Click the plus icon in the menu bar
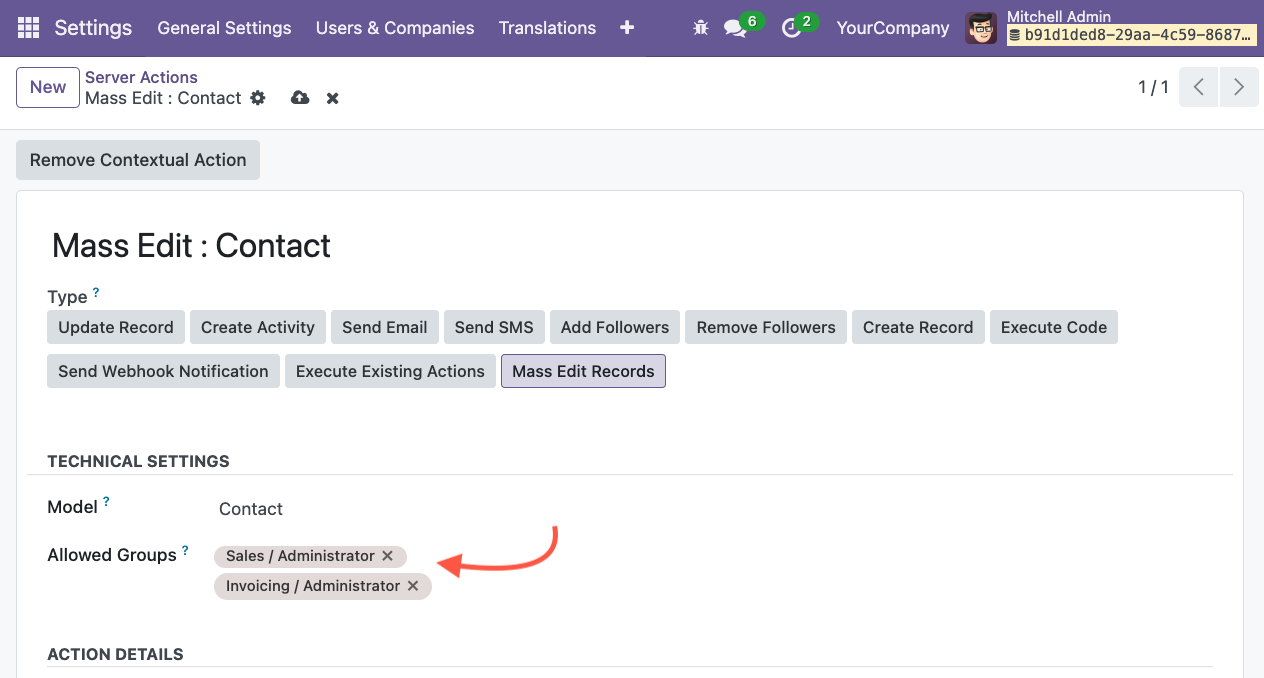Viewport: 1264px width, 678px height. tap(626, 28)
